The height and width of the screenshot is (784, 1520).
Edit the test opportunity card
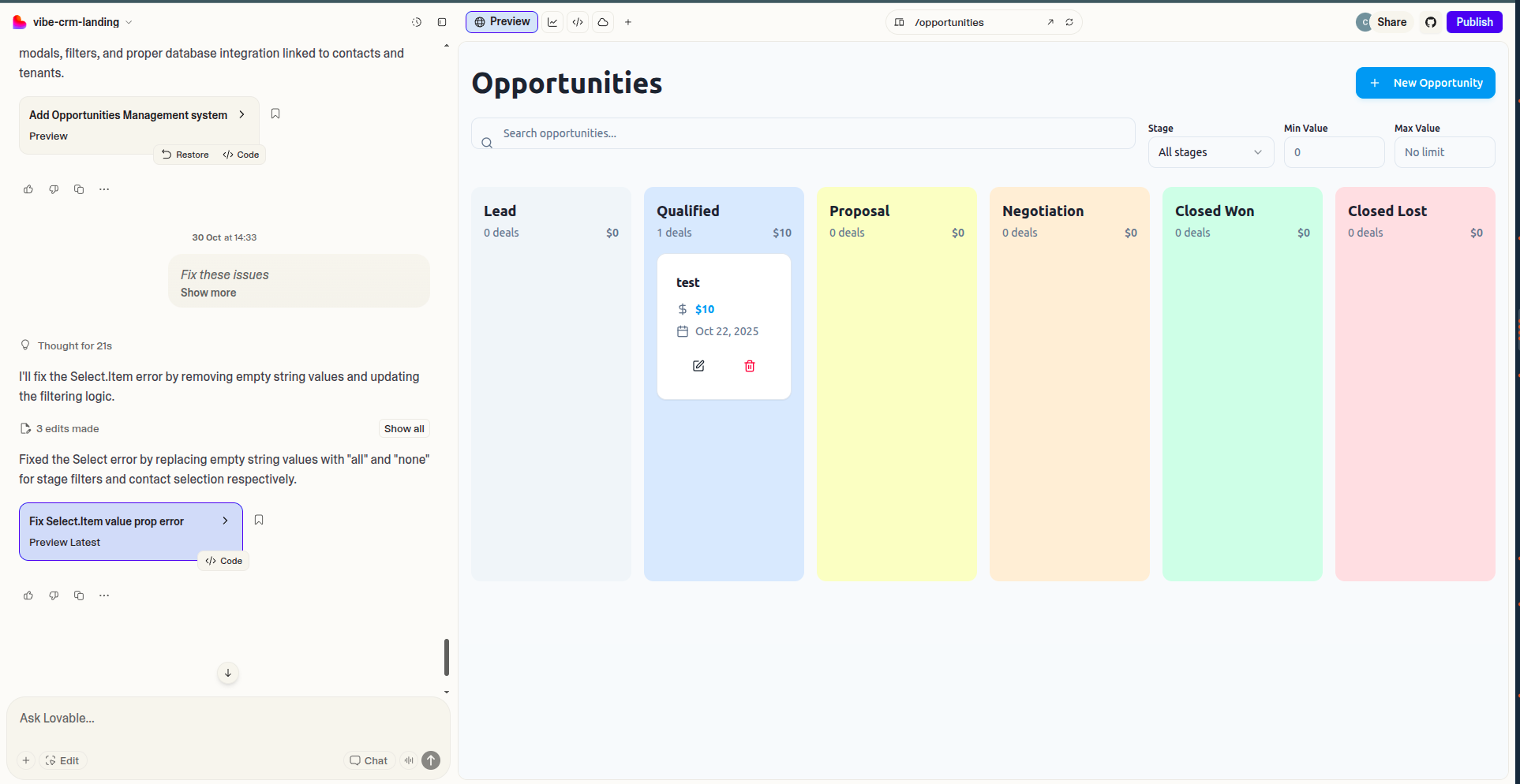(698, 366)
